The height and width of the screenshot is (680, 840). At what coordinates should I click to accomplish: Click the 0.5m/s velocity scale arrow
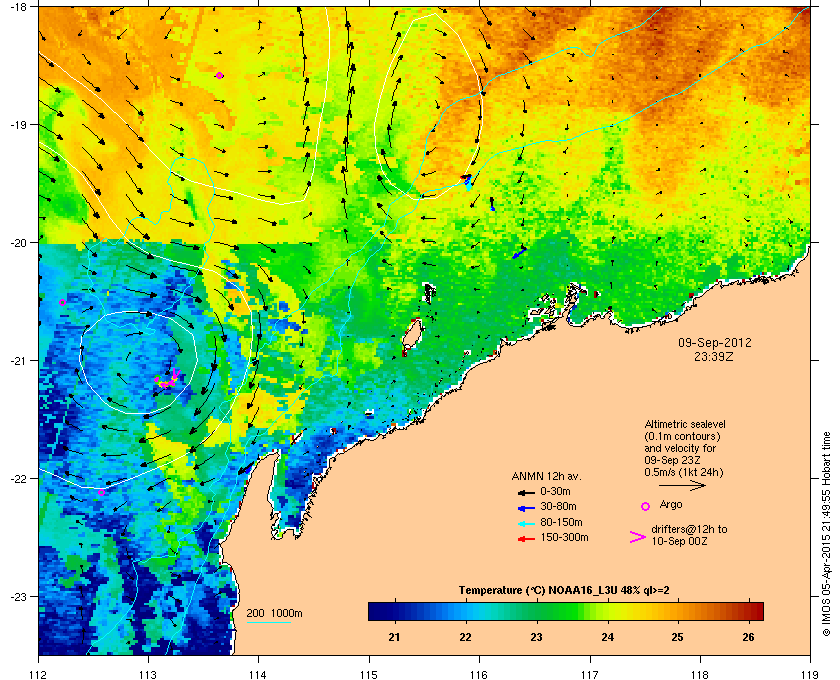682,486
